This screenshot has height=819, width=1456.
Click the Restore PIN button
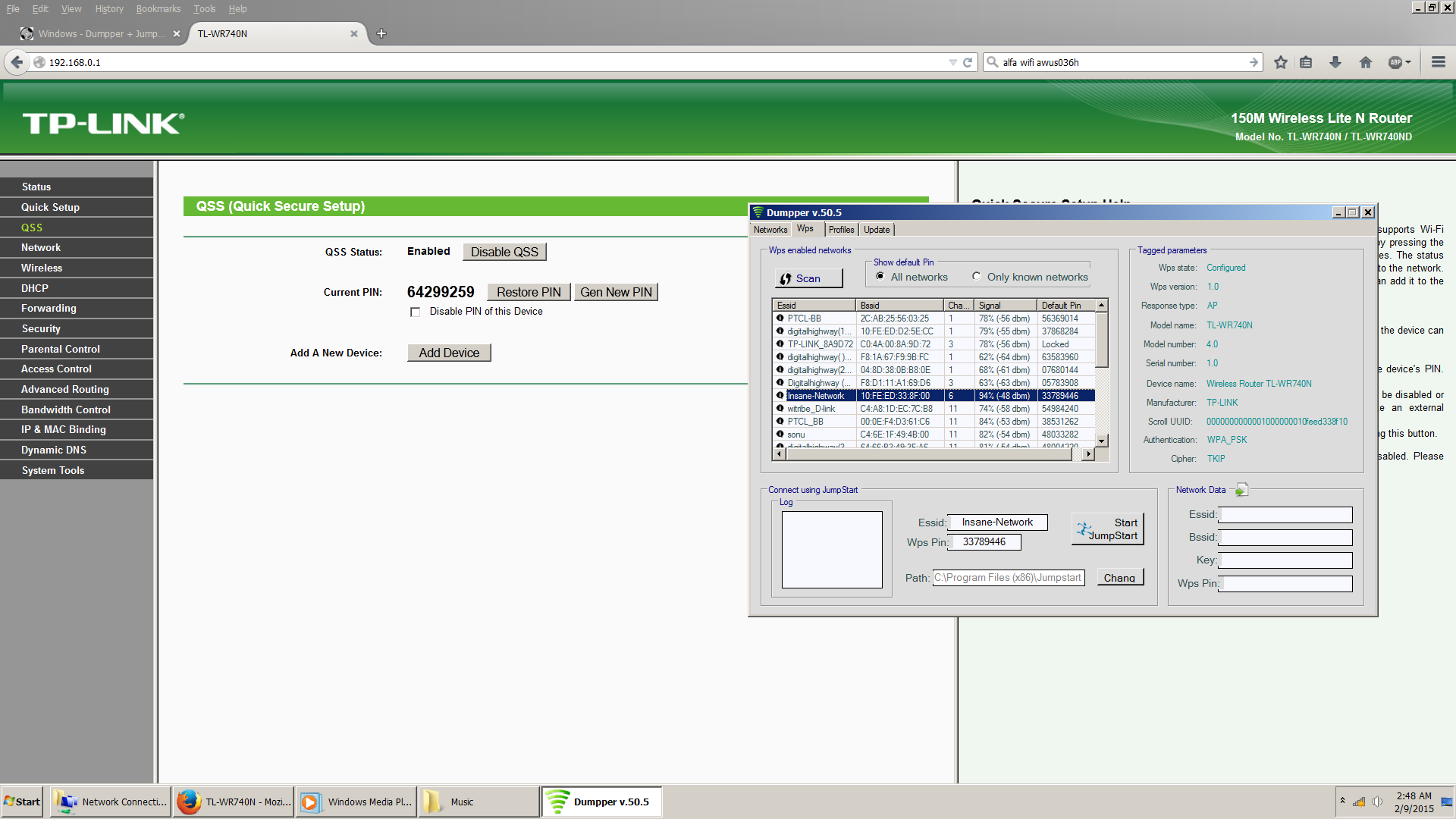pos(529,292)
